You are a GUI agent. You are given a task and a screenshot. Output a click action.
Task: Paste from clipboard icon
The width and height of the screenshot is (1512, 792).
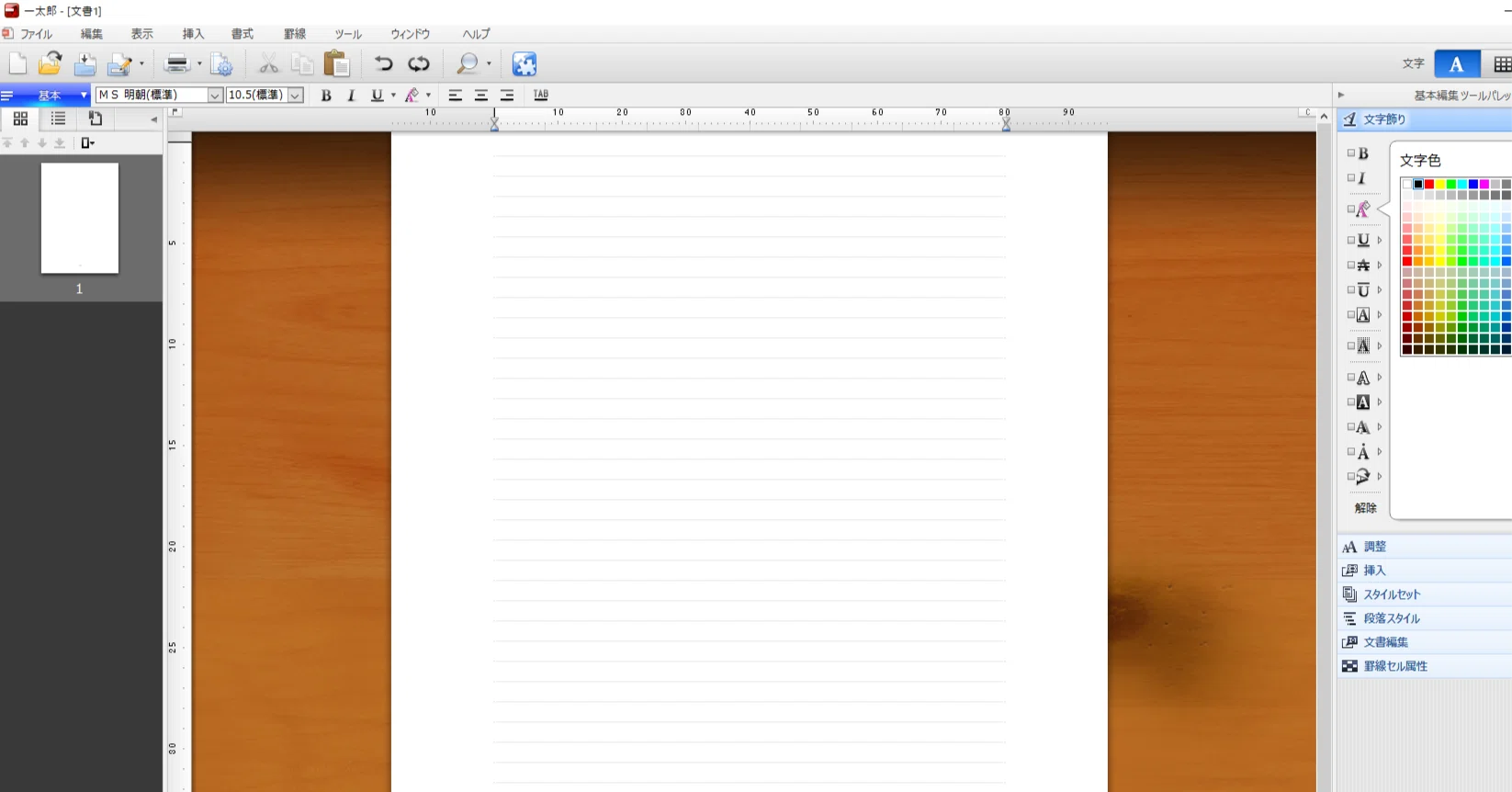click(337, 63)
